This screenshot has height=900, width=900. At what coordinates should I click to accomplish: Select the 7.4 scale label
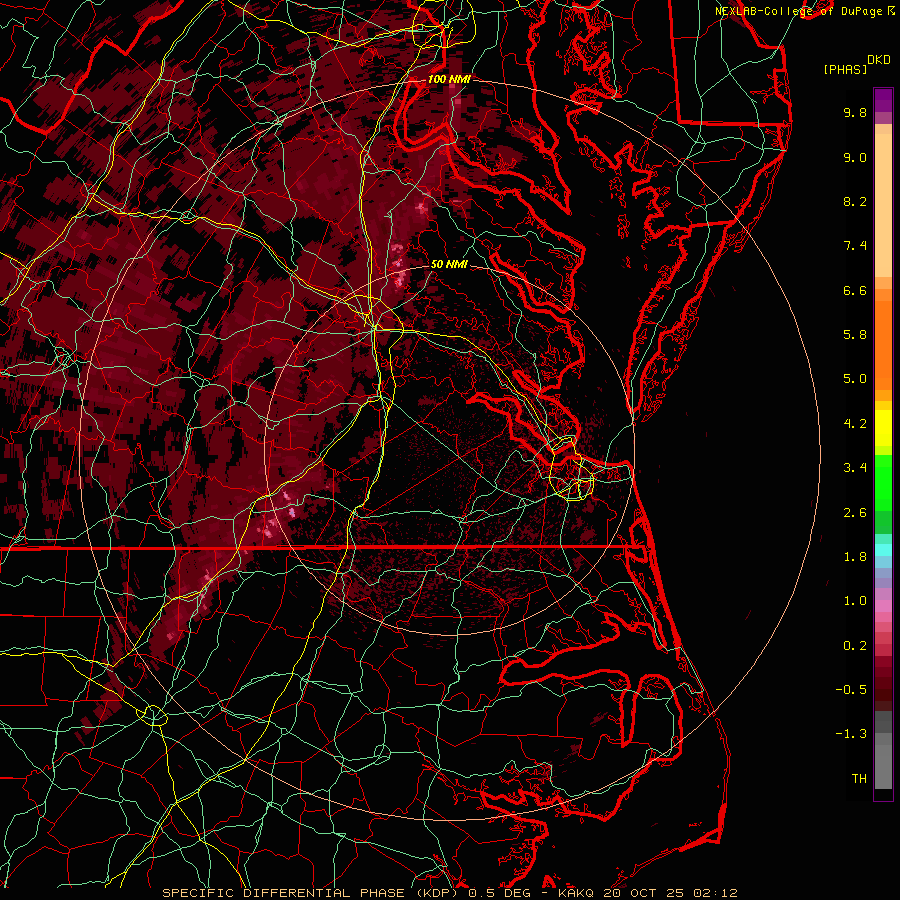coord(855,246)
